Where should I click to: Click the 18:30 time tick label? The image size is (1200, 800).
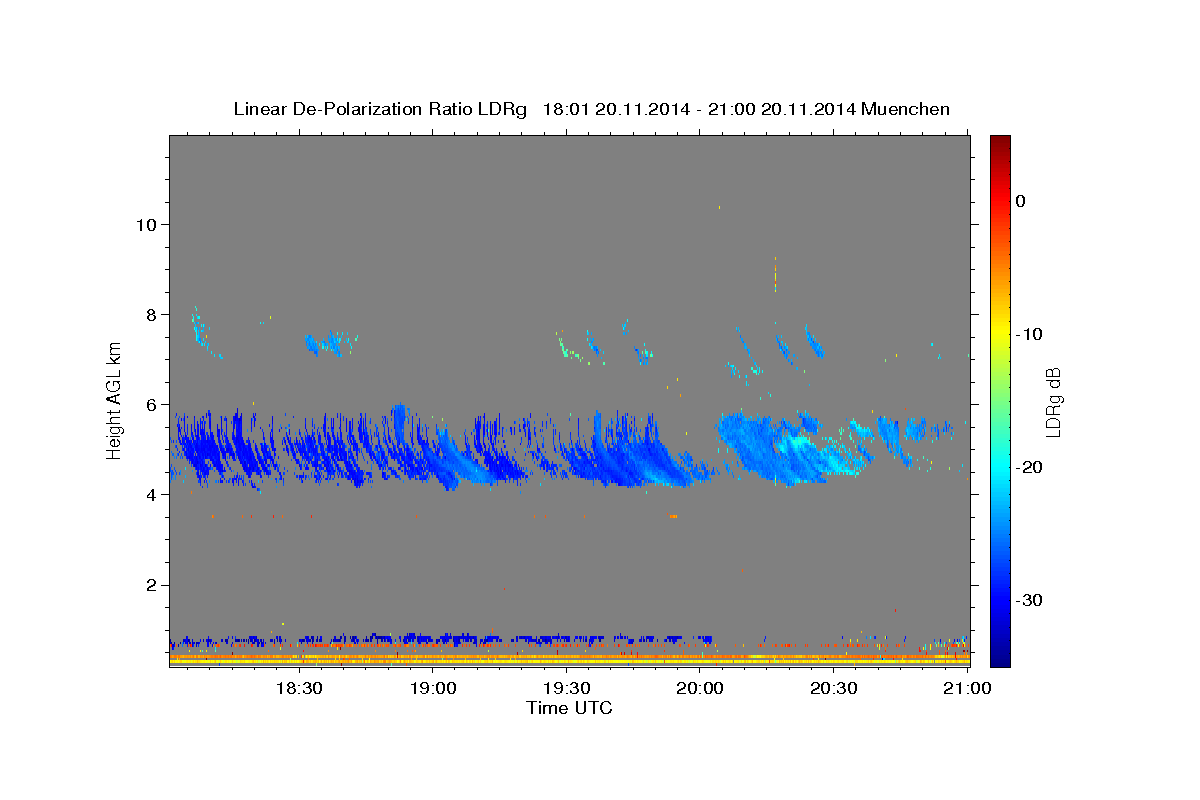click(299, 688)
